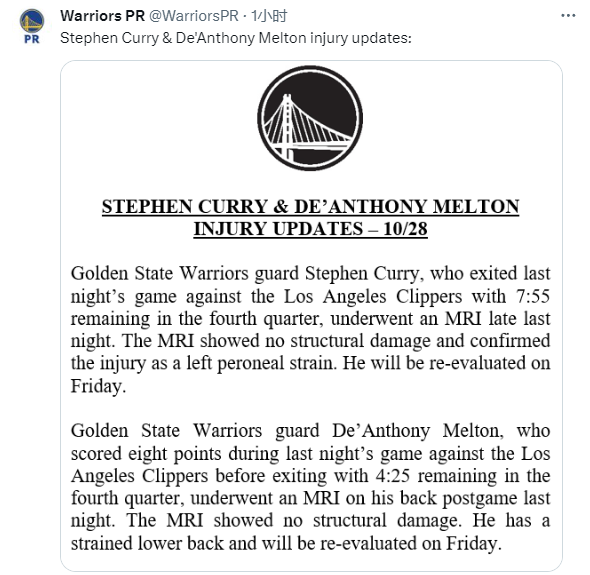Click the black bridge logo in image
The height and width of the screenshot is (575, 590).
[x=310, y=118]
